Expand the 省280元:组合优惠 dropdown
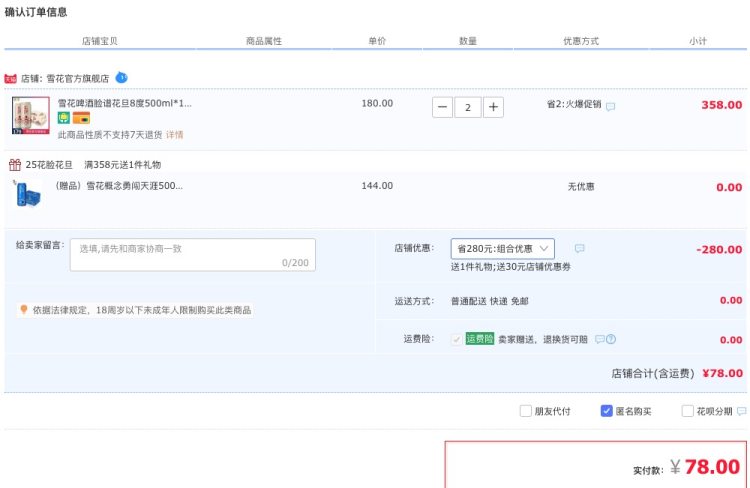750x488 pixels. coord(503,248)
